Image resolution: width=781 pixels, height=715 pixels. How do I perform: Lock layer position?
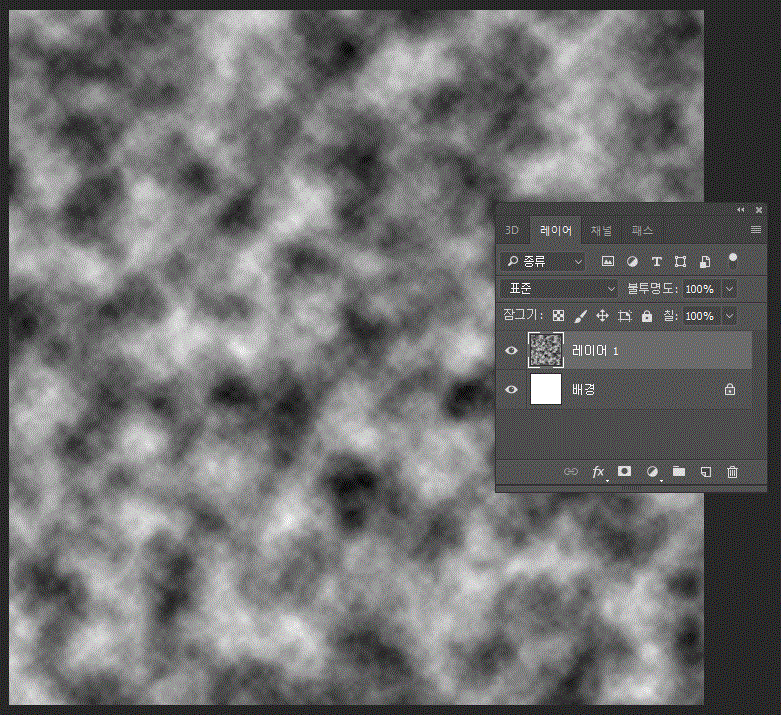pyautogui.click(x=602, y=316)
